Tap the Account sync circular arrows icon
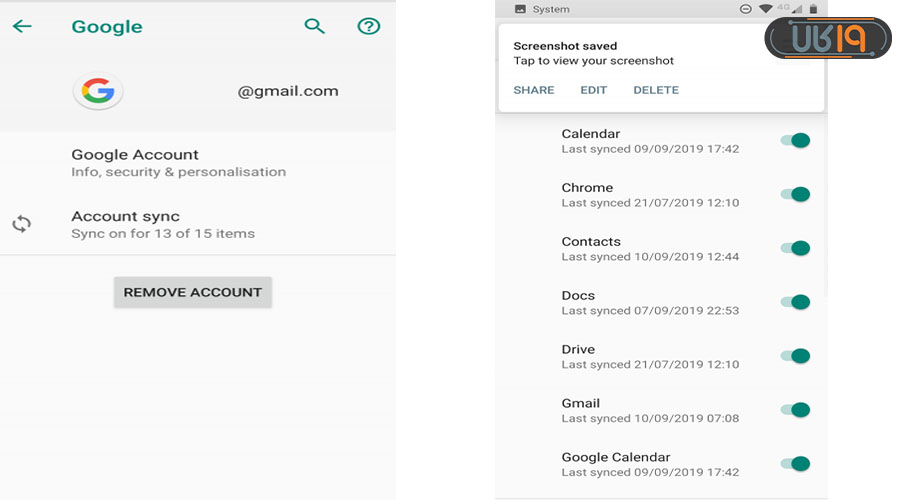This screenshot has width=900, height=500. (22, 224)
